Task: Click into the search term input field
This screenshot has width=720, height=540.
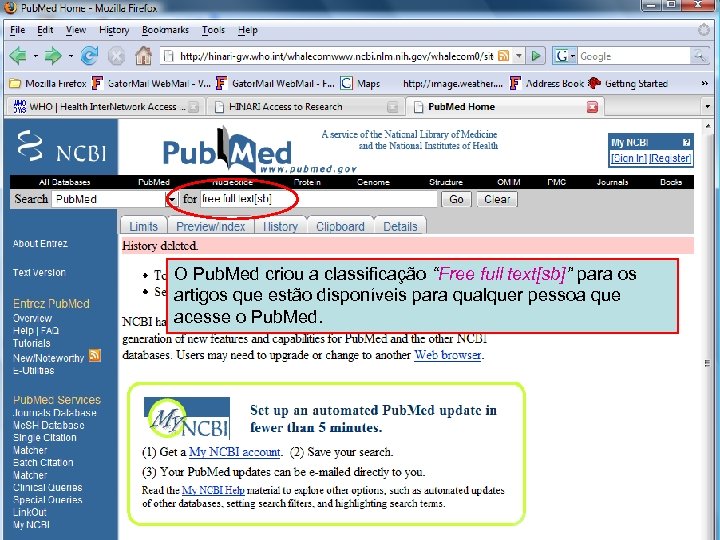Action: (x=319, y=199)
